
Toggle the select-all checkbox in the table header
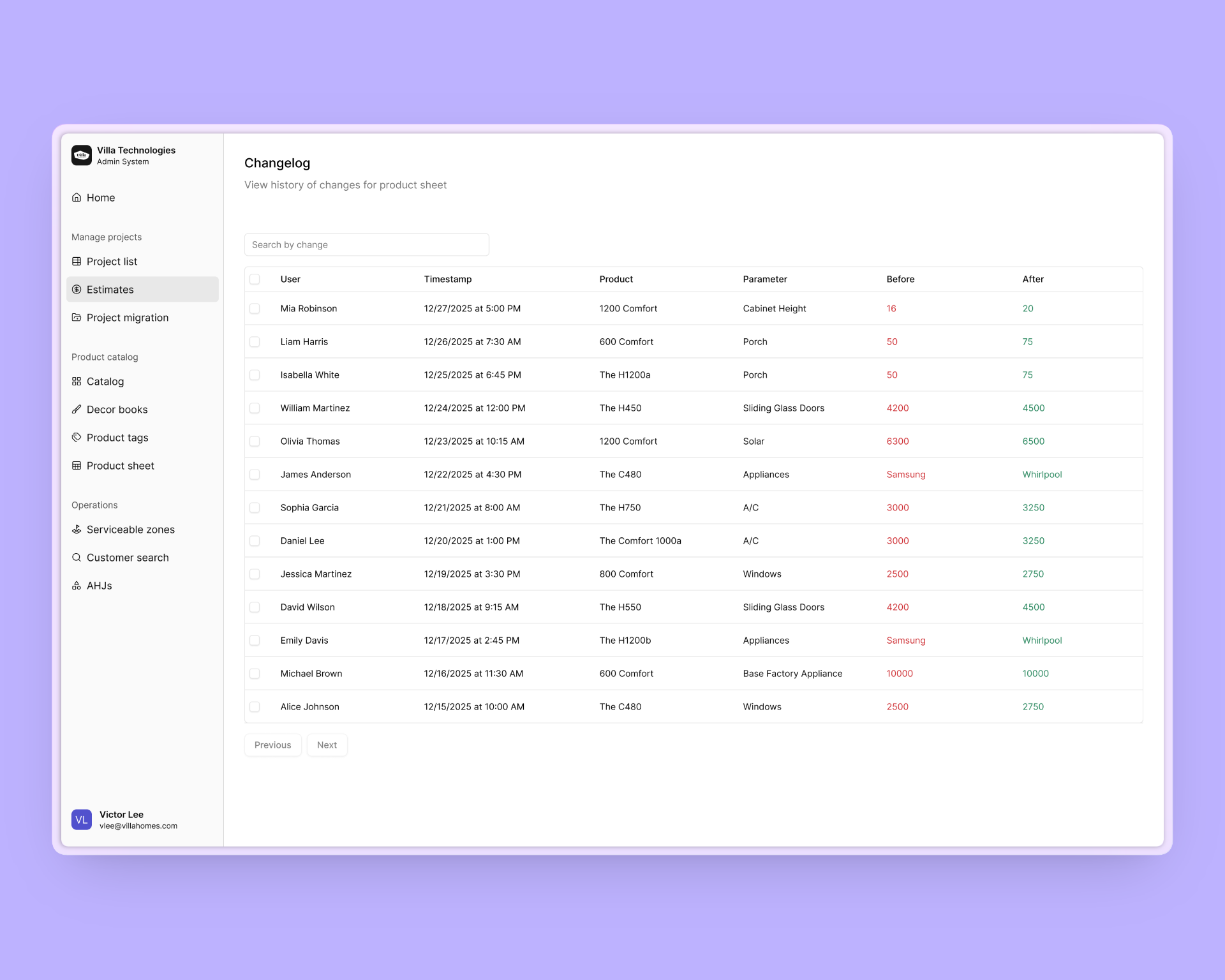255,279
